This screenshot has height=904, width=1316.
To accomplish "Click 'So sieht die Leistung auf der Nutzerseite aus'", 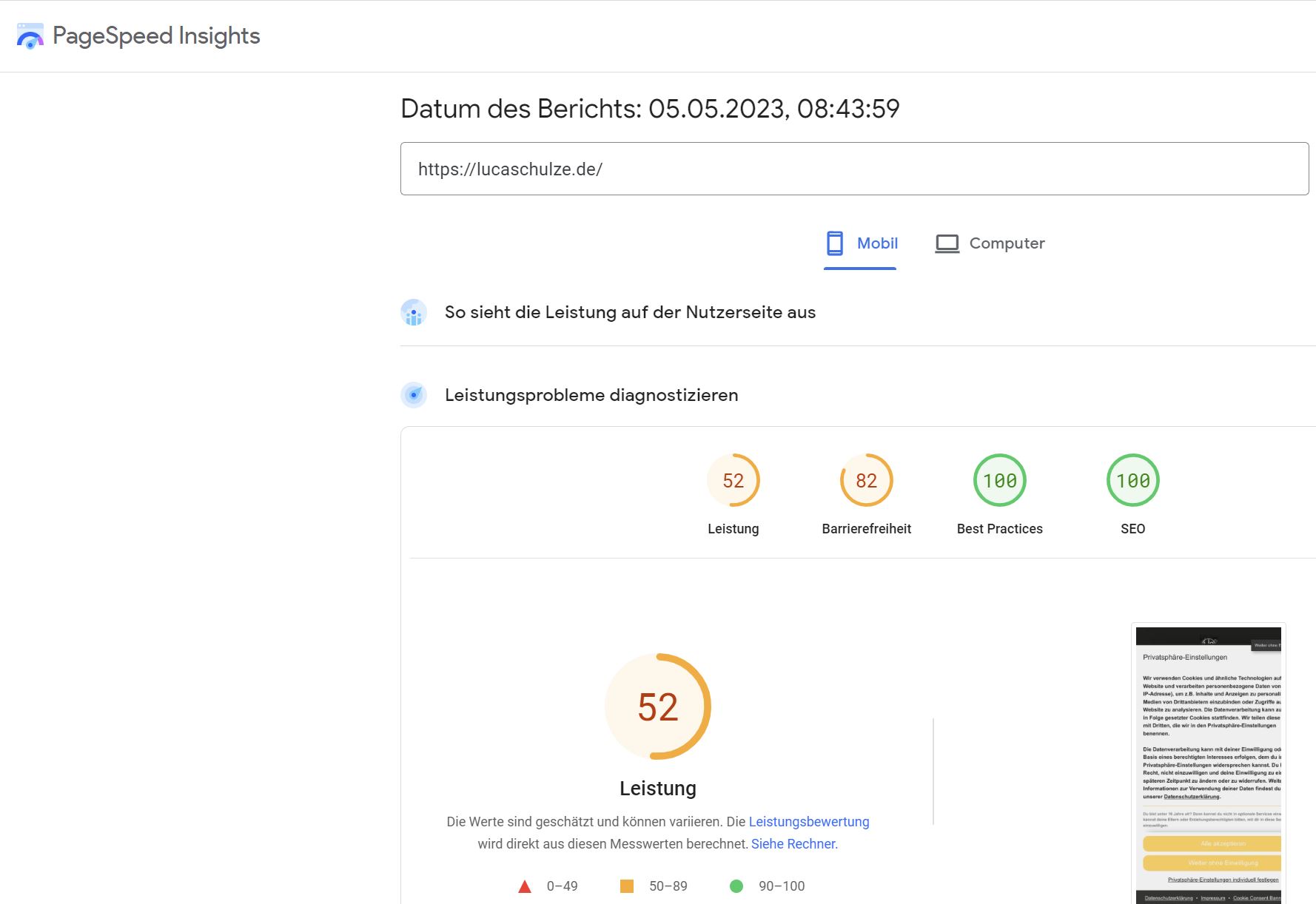I will click(630, 312).
